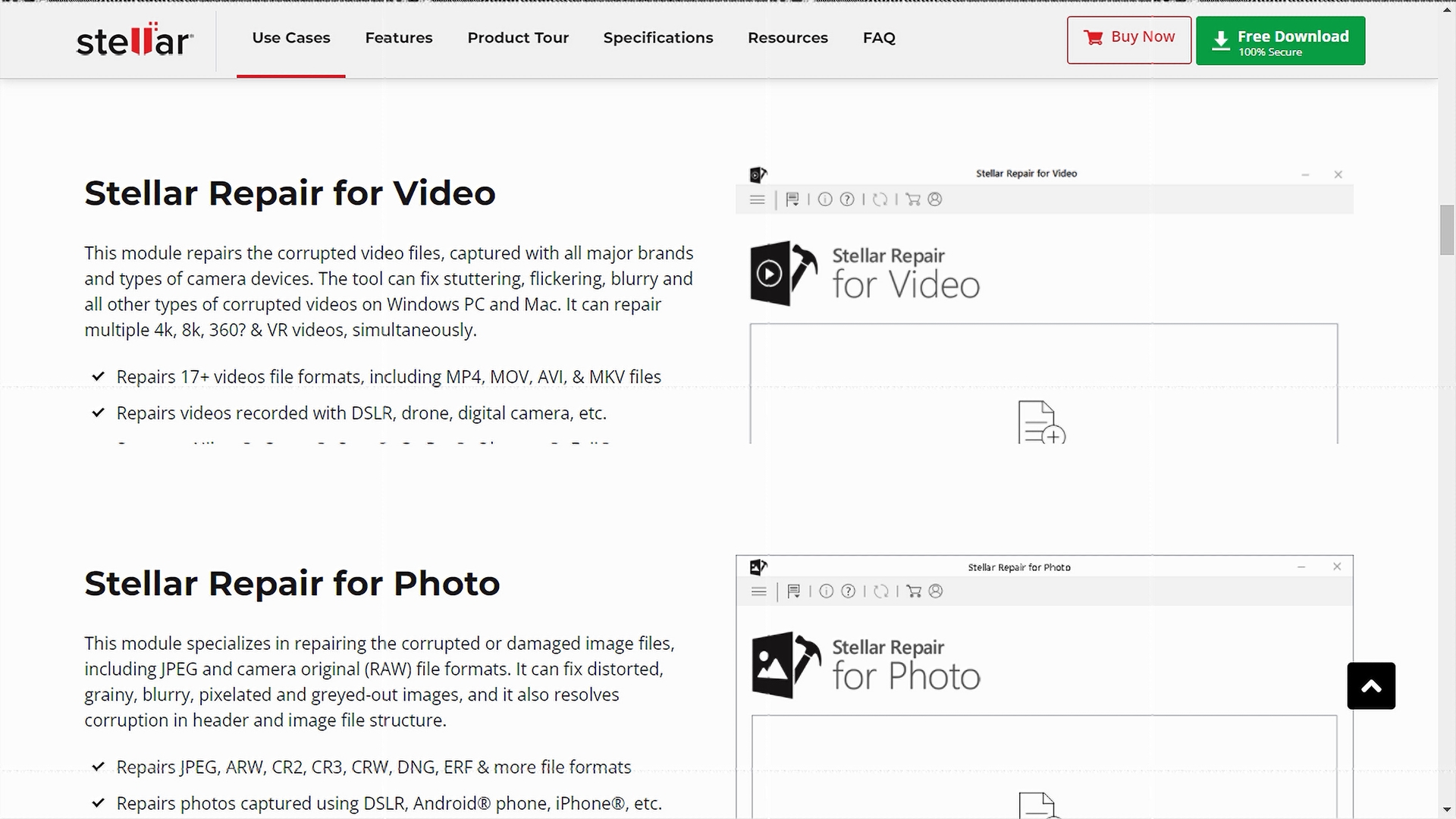Click the cart icon in Repair for Photo window

915,591
